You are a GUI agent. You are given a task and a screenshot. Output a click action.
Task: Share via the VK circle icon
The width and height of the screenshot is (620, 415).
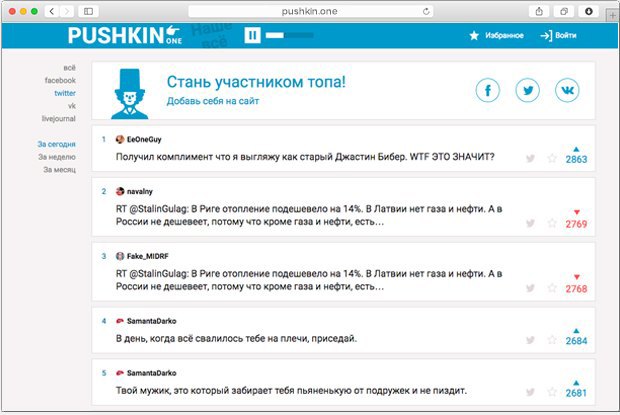click(567, 90)
